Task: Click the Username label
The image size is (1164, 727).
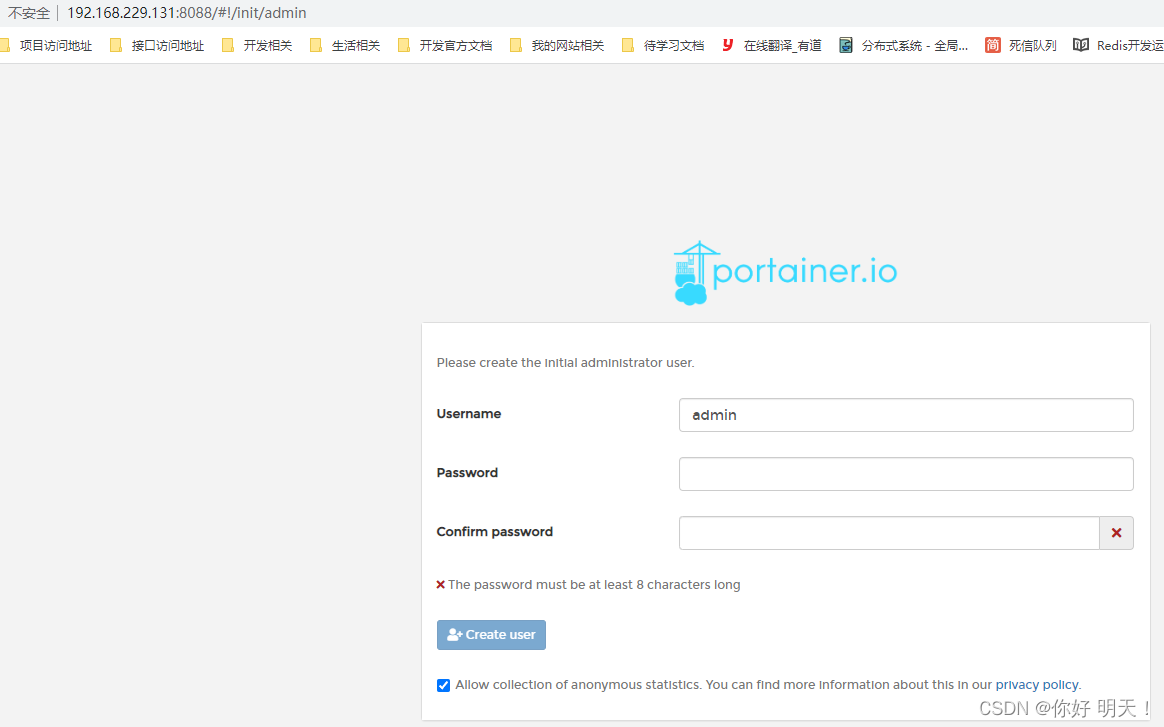Action: (468, 414)
